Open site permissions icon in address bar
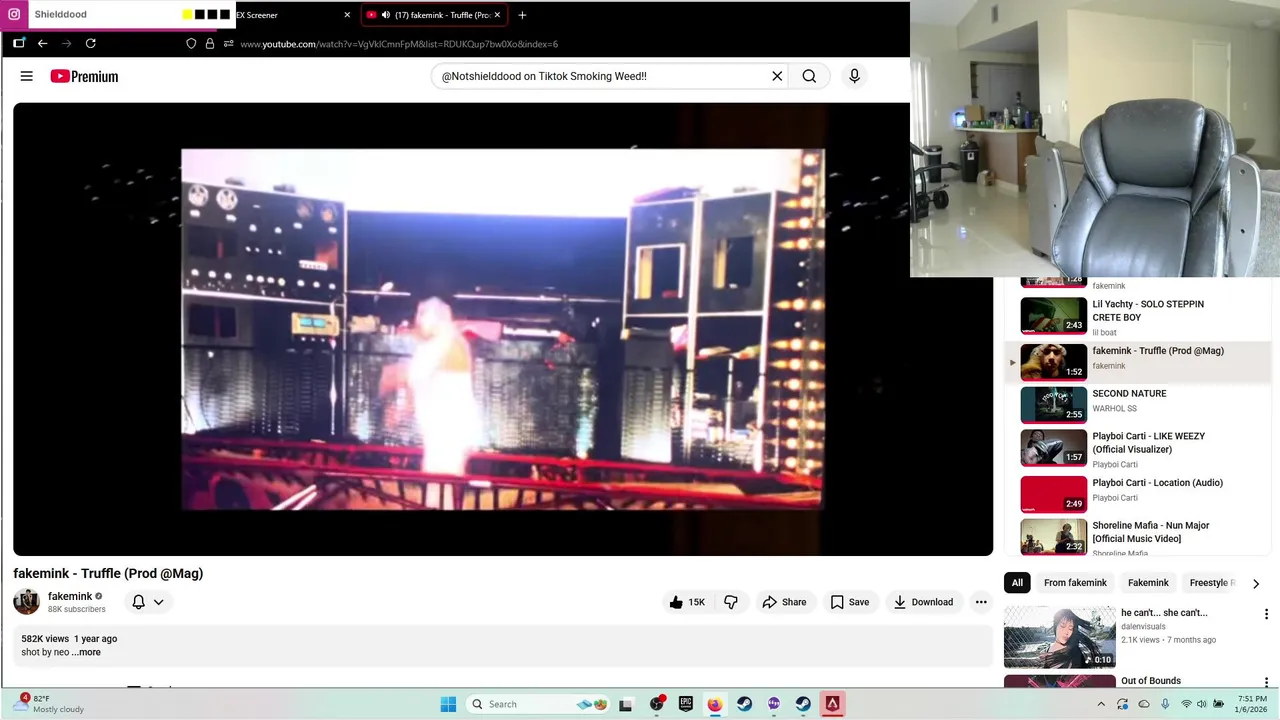 pyautogui.click(x=229, y=44)
